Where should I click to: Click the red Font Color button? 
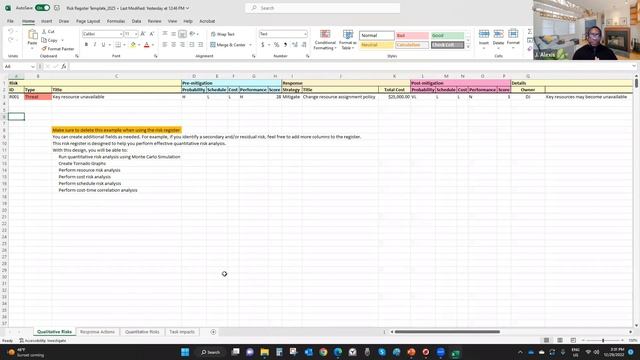(x=147, y=44)
